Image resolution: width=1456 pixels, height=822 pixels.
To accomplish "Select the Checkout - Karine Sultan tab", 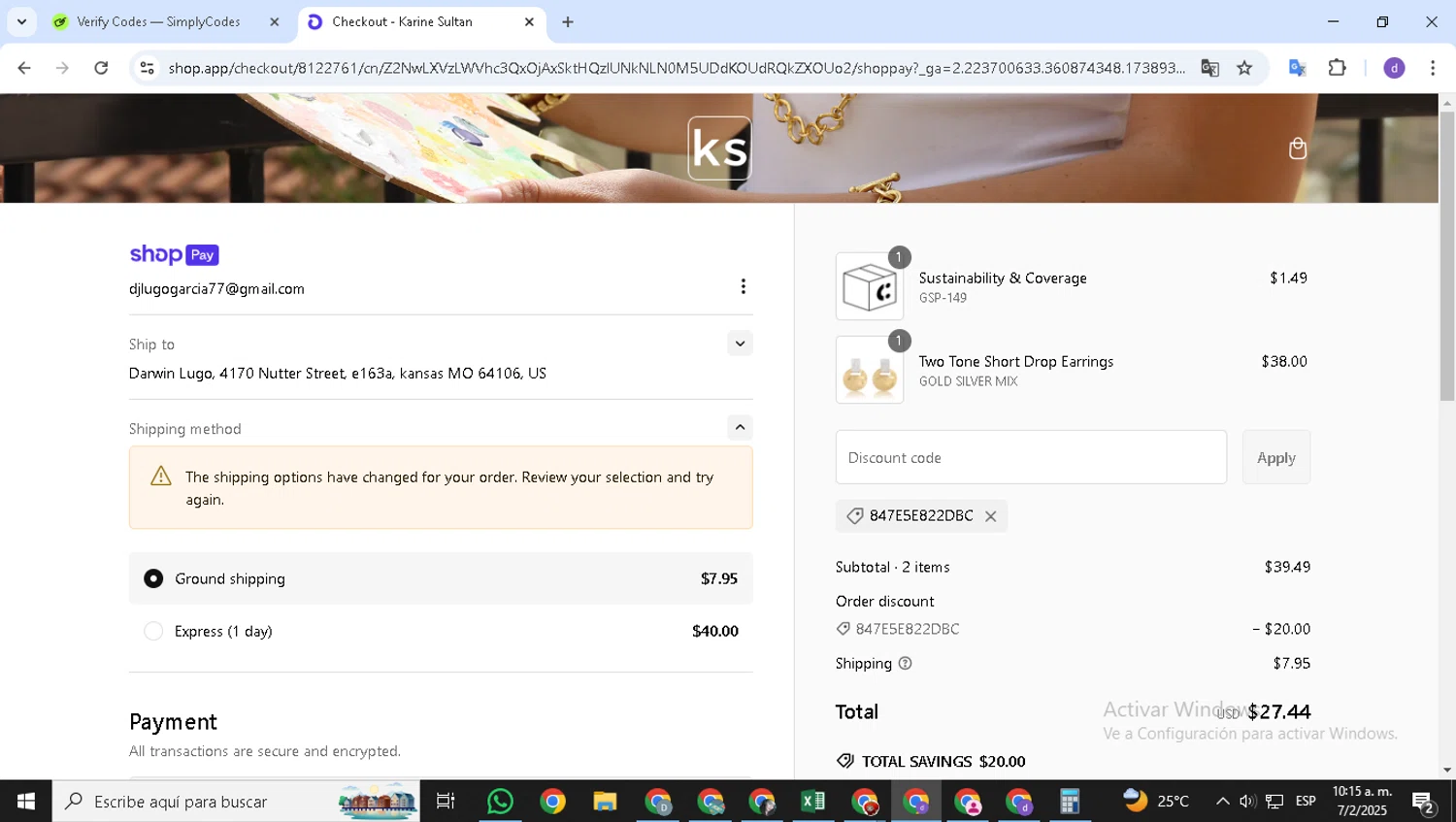I will 422,21.
